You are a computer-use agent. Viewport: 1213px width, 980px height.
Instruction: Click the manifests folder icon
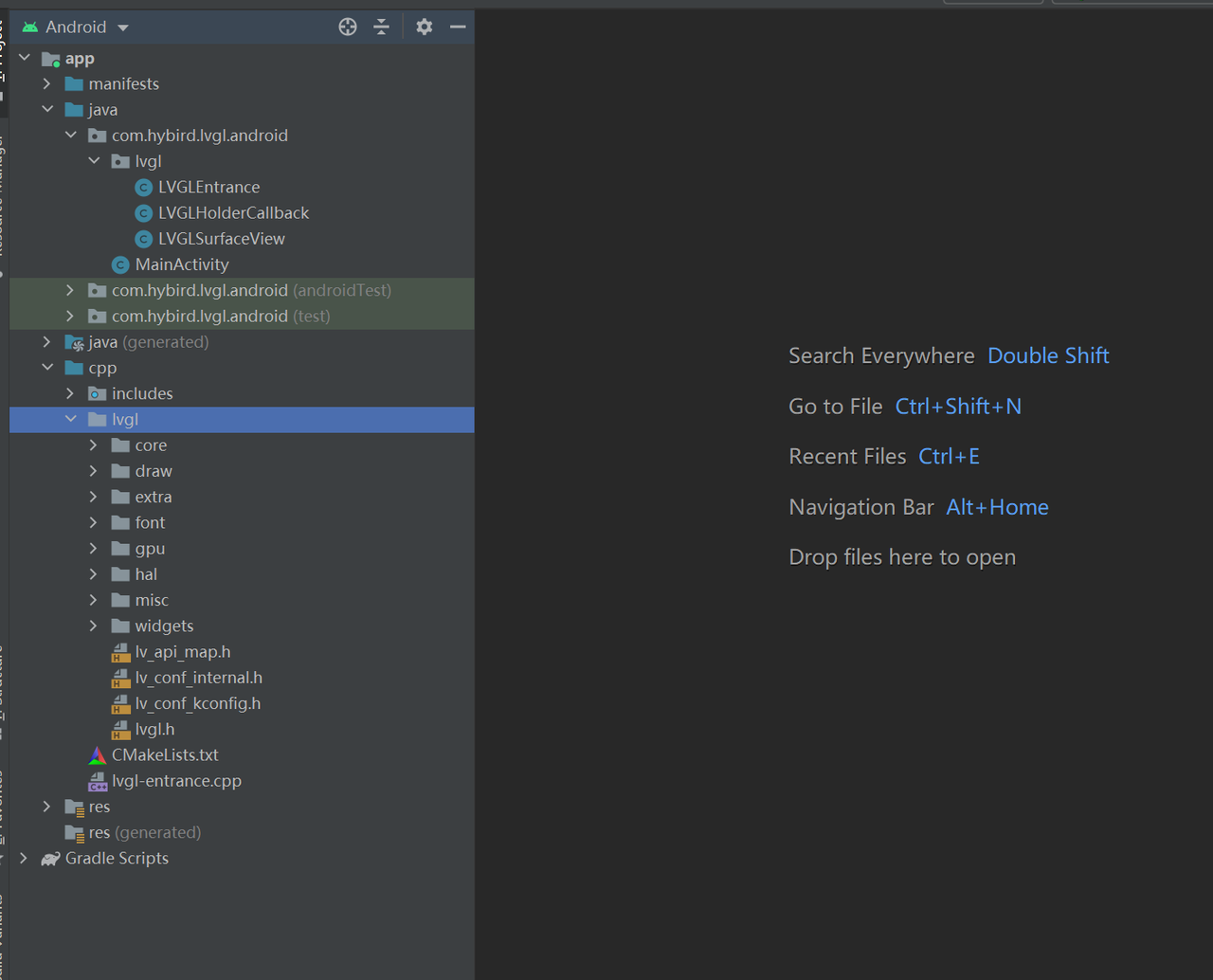[x=74, y=84]
